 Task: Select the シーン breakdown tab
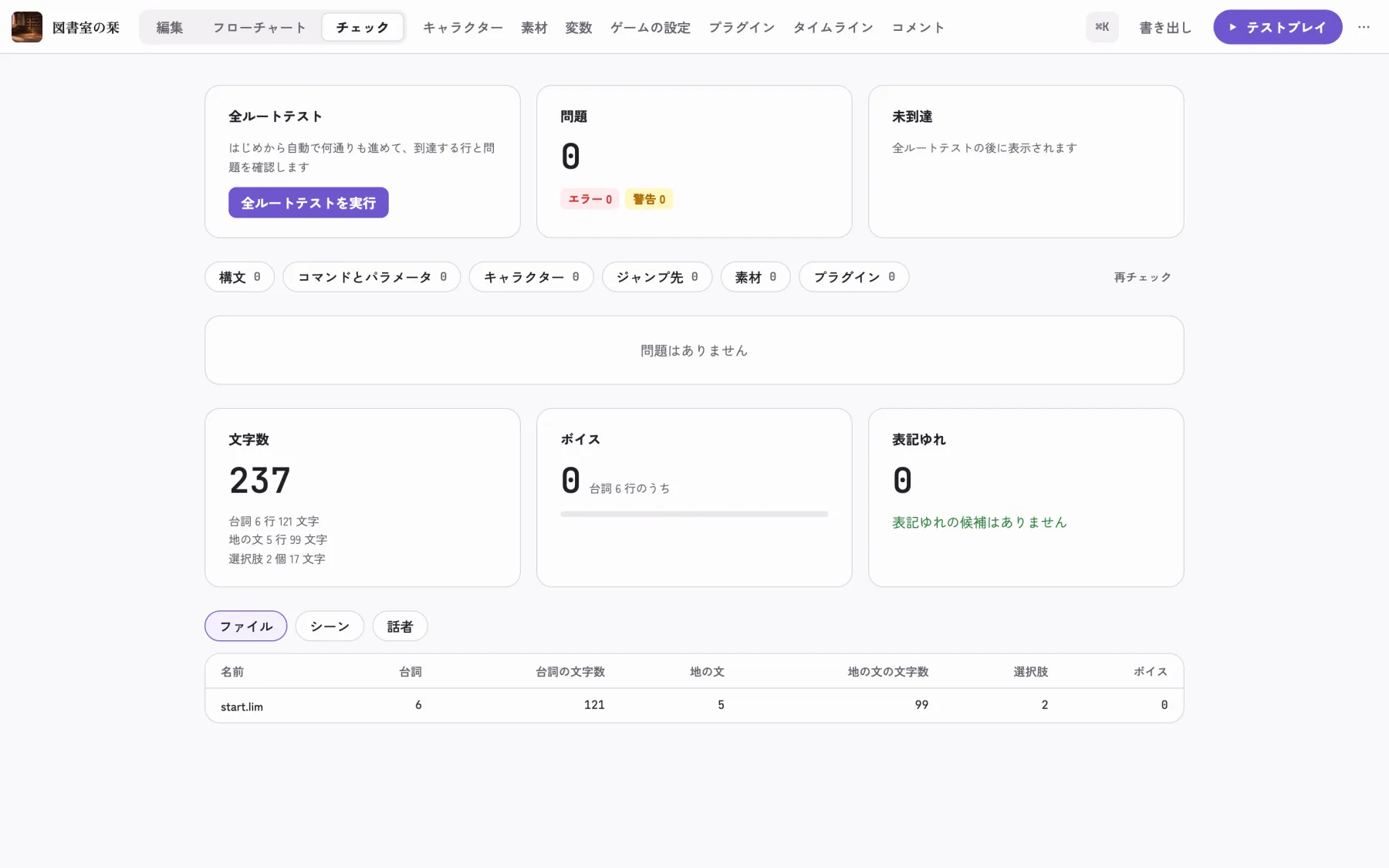(330, 627)
